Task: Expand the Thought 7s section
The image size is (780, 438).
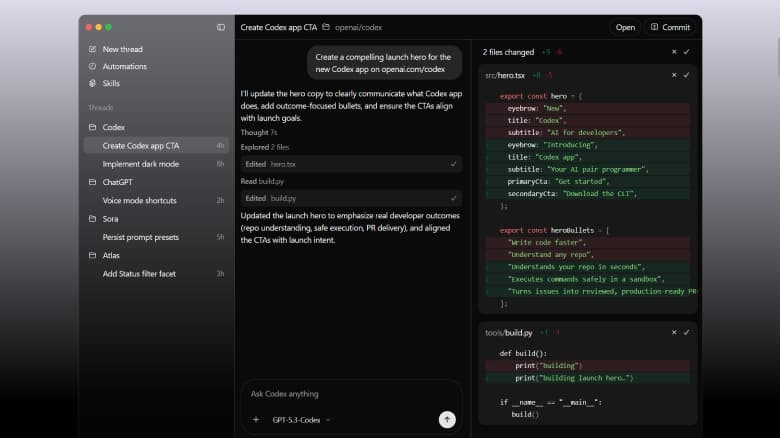Action: point(259,132)
